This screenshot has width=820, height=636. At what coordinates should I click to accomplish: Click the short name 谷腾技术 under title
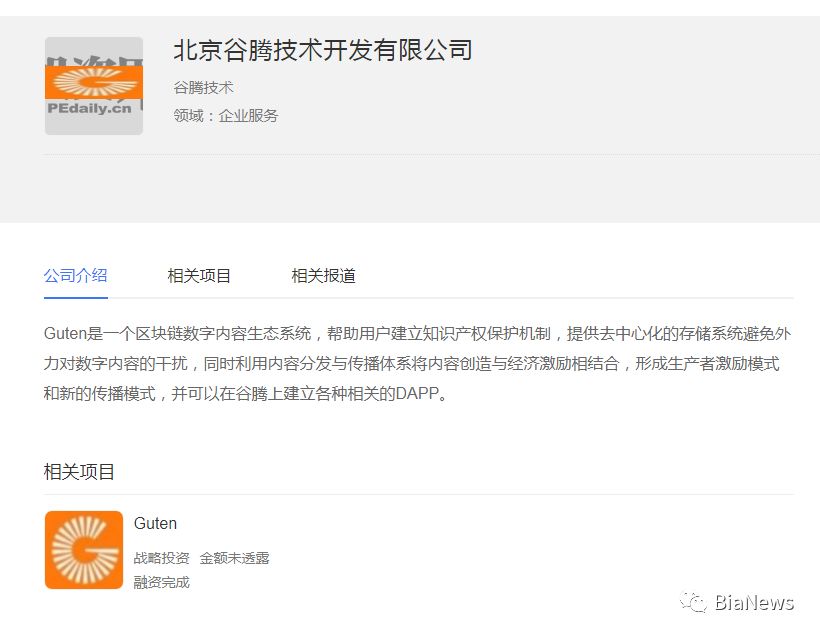[x=203, y=87]
